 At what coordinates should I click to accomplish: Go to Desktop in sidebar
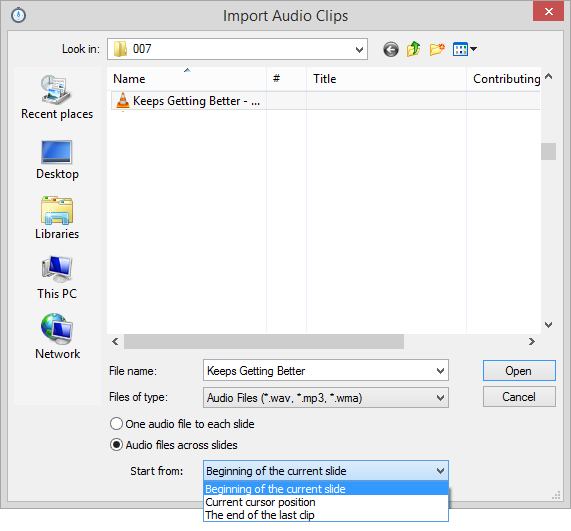(x=57, y=160)
